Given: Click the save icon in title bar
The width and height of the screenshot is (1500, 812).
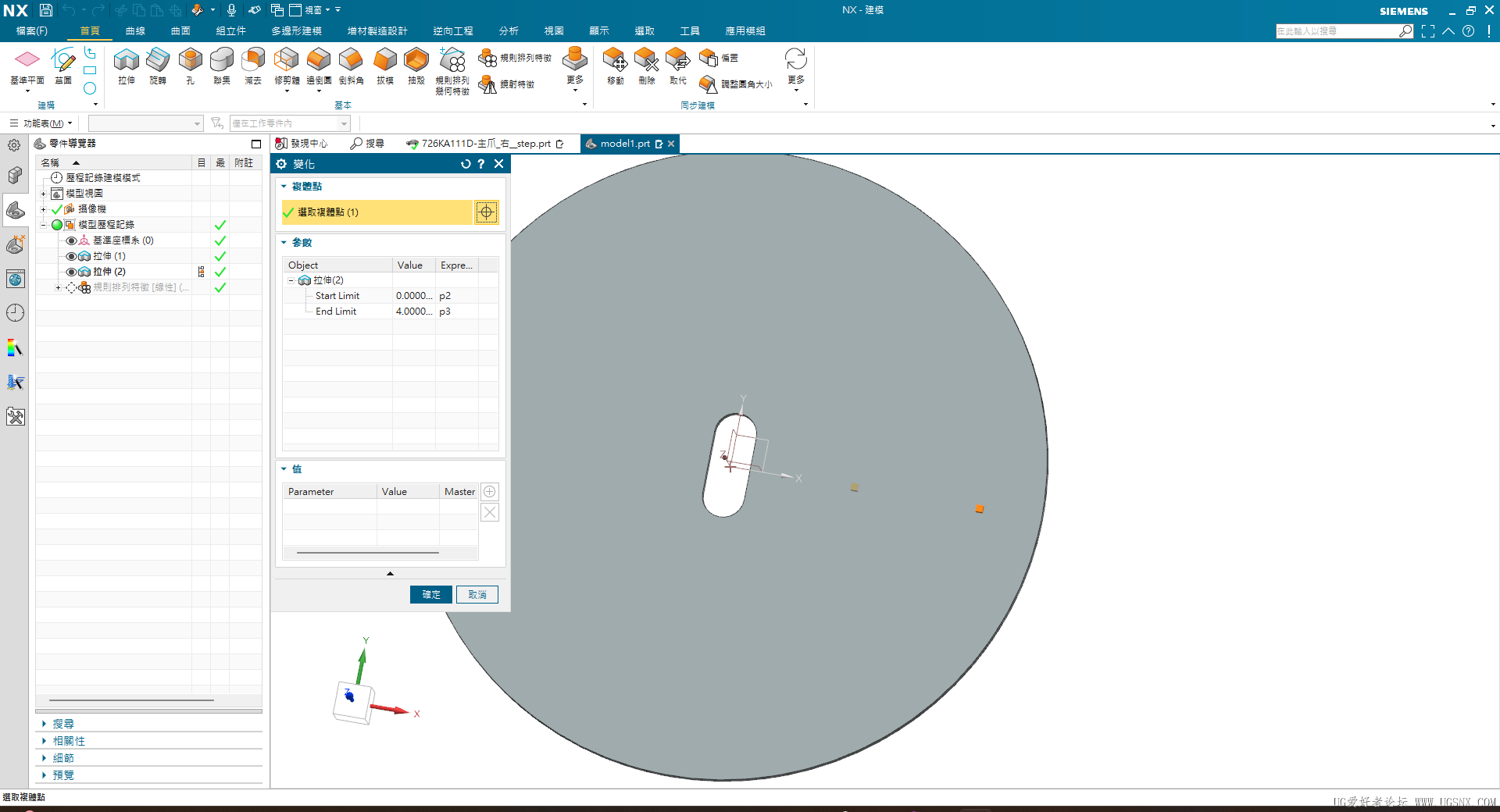Looking at the screenshot, I should (46, 10).
